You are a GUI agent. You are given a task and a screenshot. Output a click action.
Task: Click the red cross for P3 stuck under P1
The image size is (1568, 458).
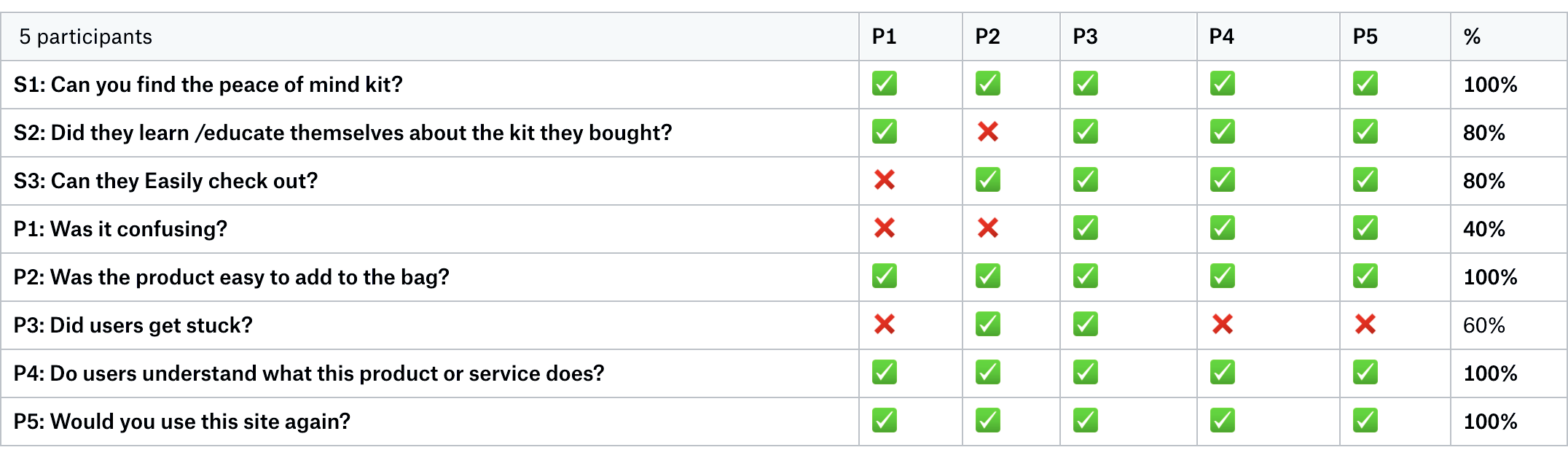point(884,325)
